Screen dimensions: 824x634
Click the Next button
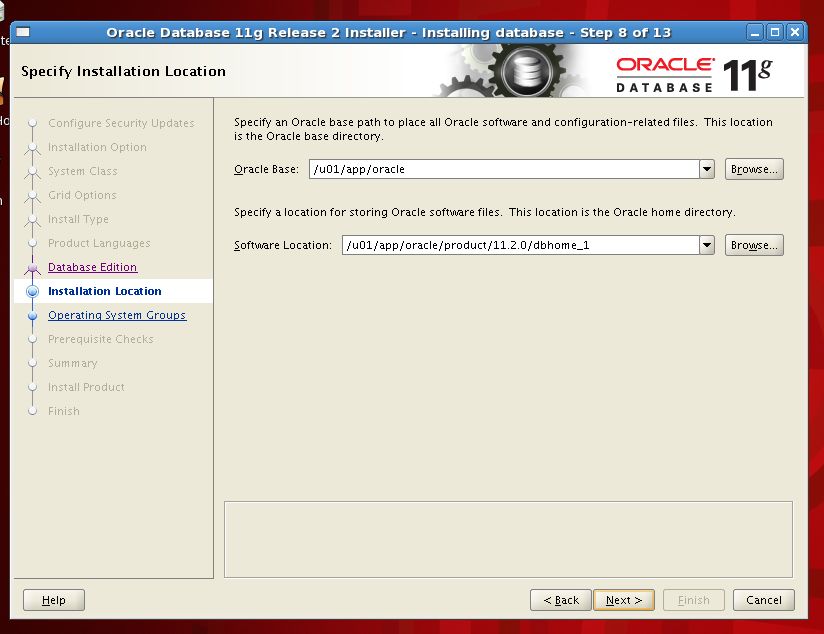coord(623,600)
